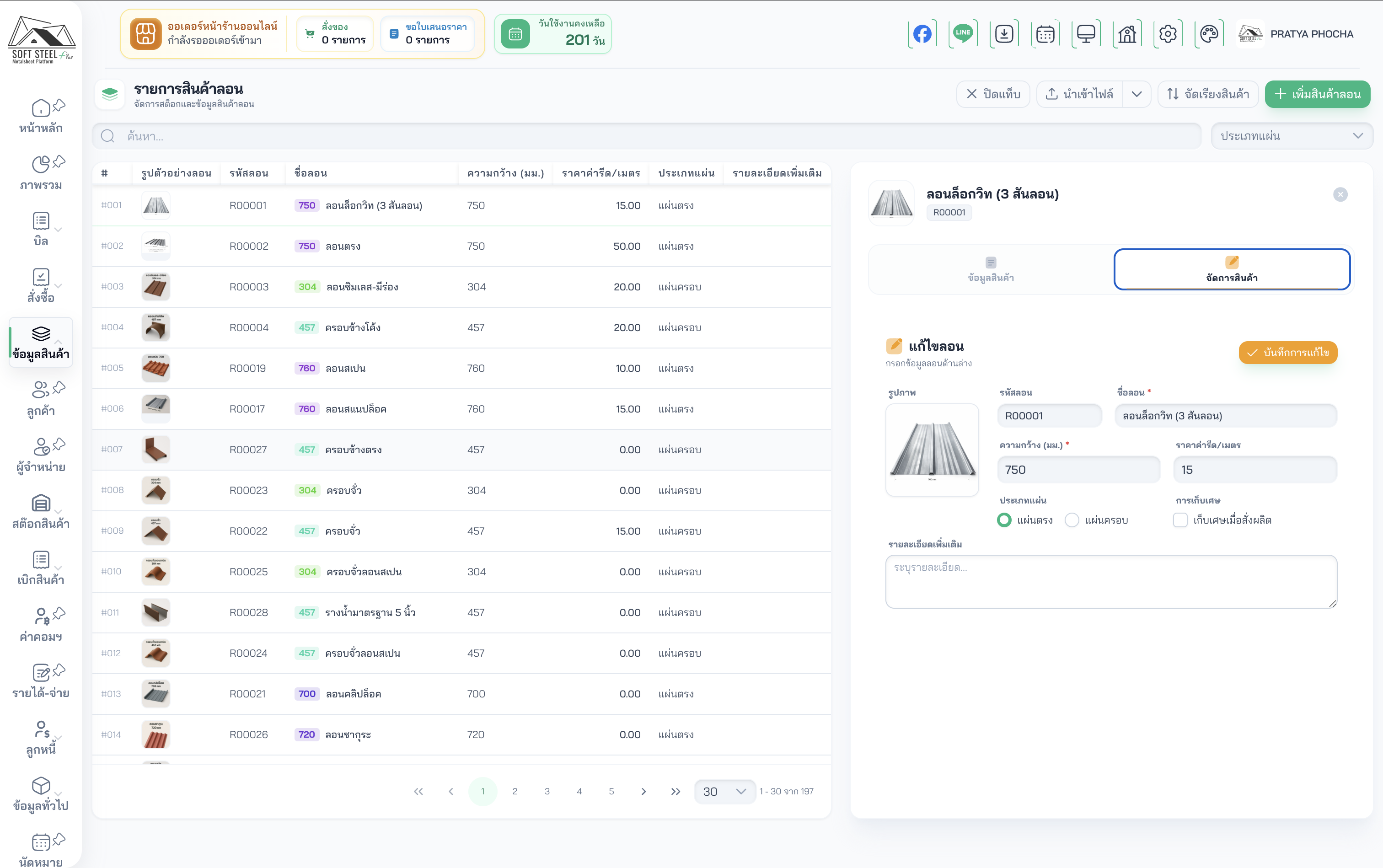Open the page size 30 dropdown

(724, 792)
